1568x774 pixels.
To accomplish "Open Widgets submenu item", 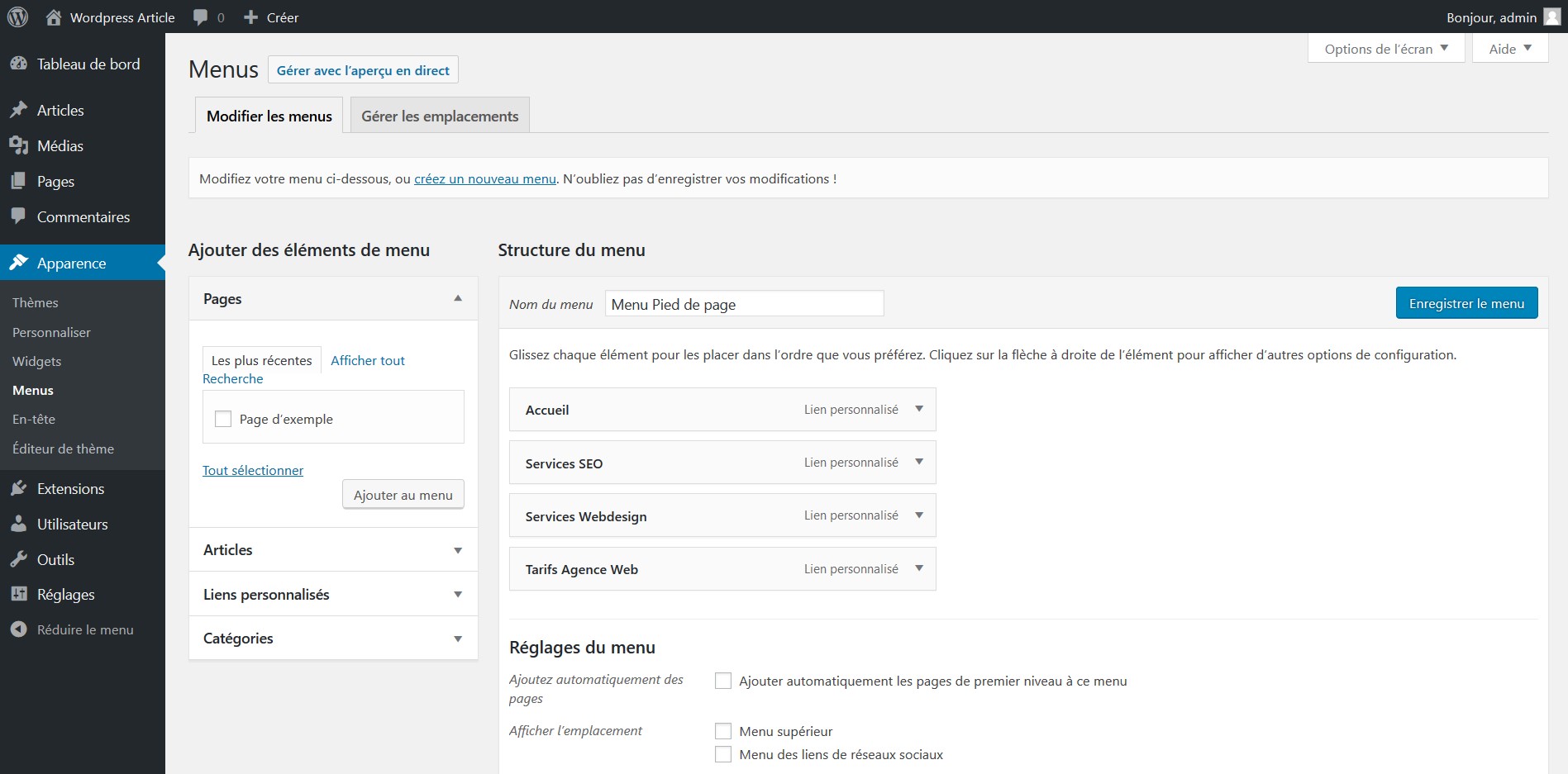I will pyautogui.click(x=37, y=361).
